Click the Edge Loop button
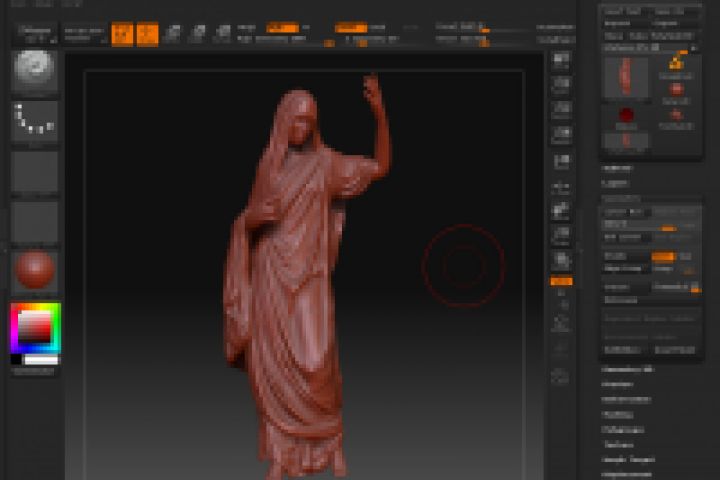The width and height of the screenshot is (720, 480). (626, 269)
